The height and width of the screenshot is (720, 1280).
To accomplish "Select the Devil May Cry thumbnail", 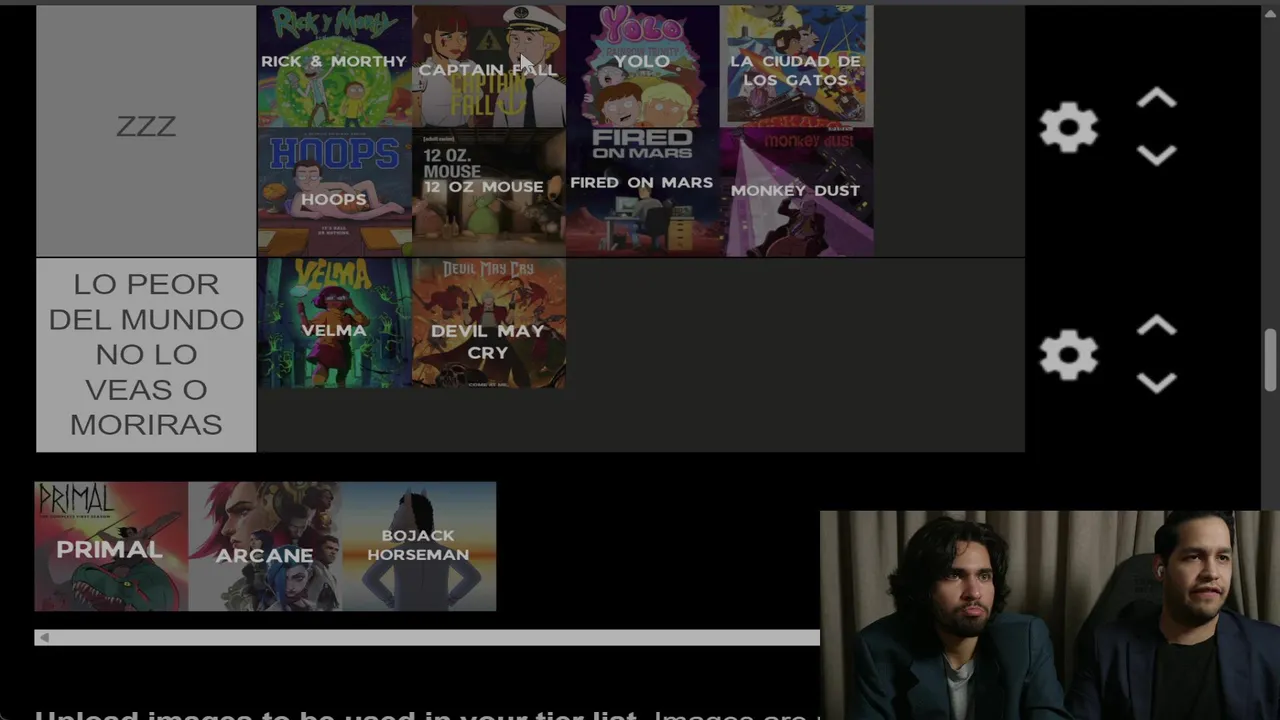I will coord(488,323).
